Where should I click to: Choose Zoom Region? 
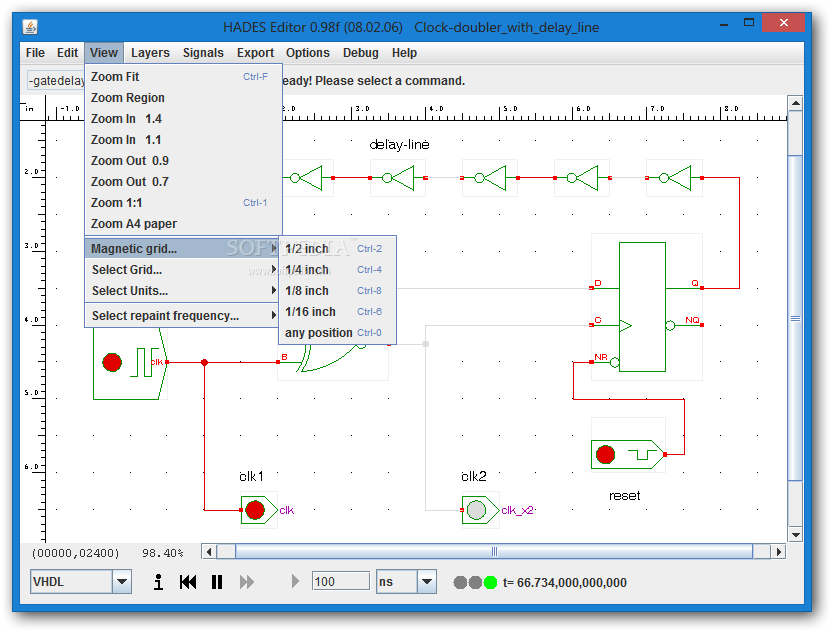[183, 98]
